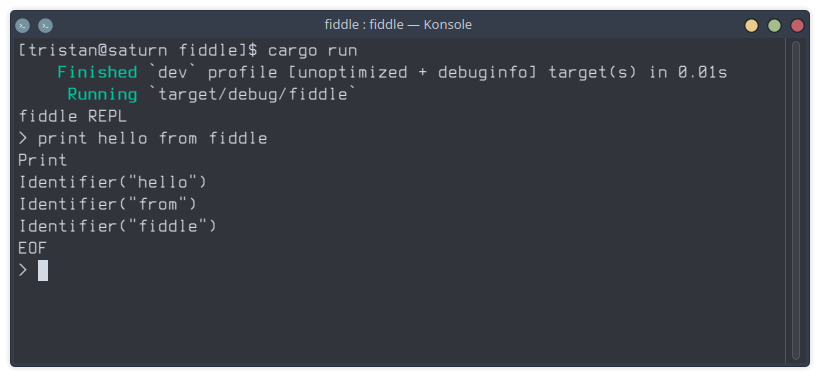Click the 'fiddle : fiddle — Konsole' window title
Image resolution: width=820 pixels, height=377 pixels.
[398, 25]
